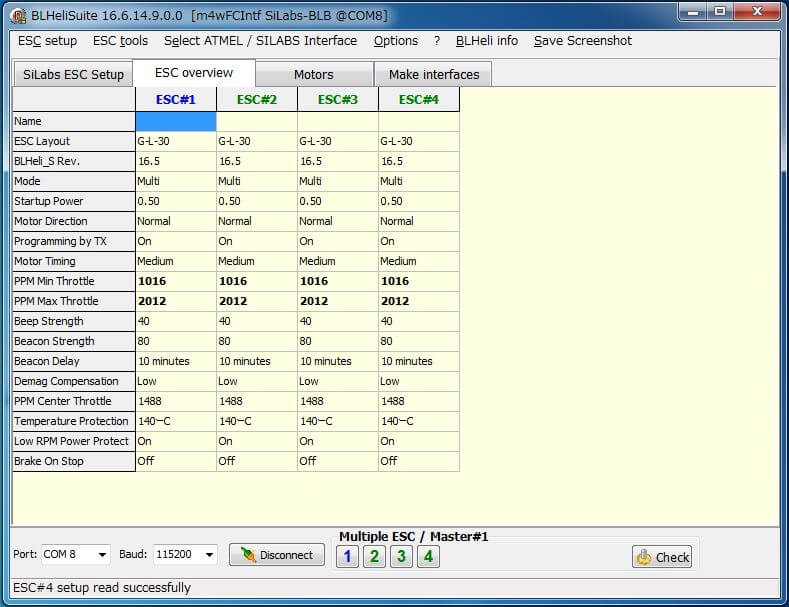Click ESC#1 PPM Min Throttle value 1016

pos(176,281)
